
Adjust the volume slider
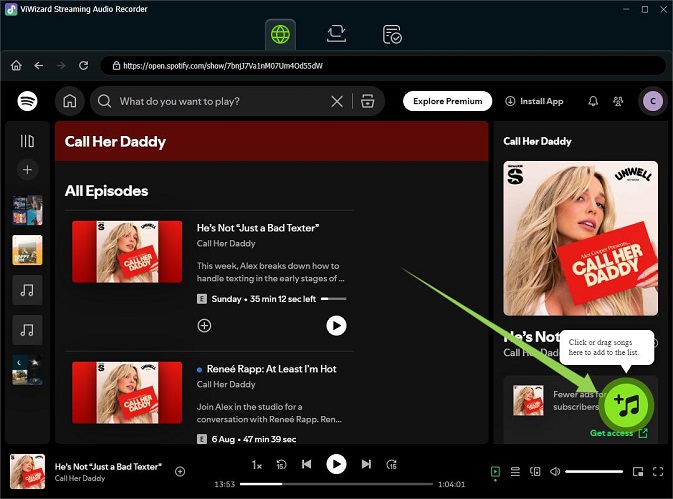pyautogui.click(x=594, y=472)
